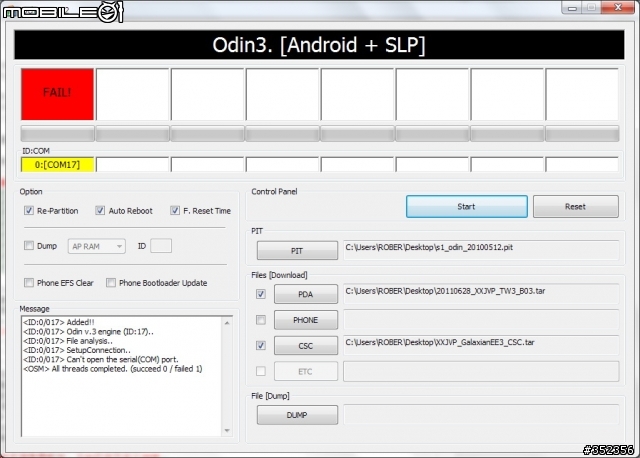Select the yellow 0:[COM17] port box
Screen dimensions: 640x458
coord(57,165)
